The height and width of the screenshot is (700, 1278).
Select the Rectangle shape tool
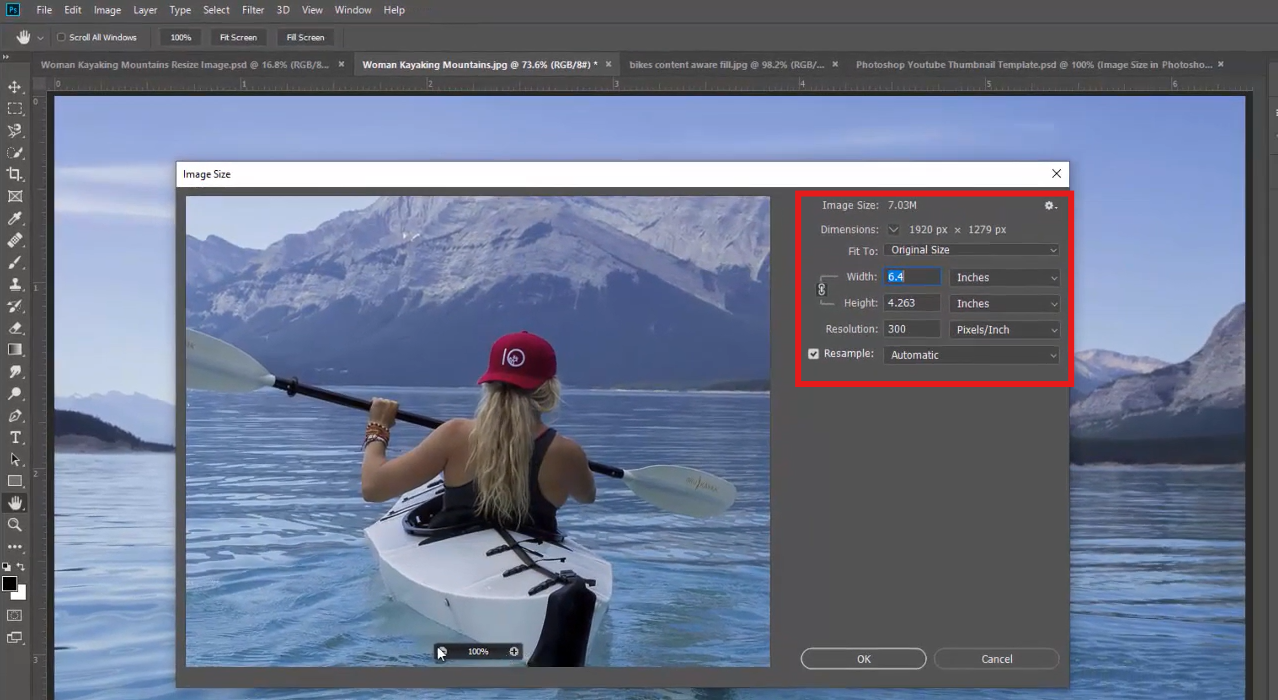(x=15, y=482)
